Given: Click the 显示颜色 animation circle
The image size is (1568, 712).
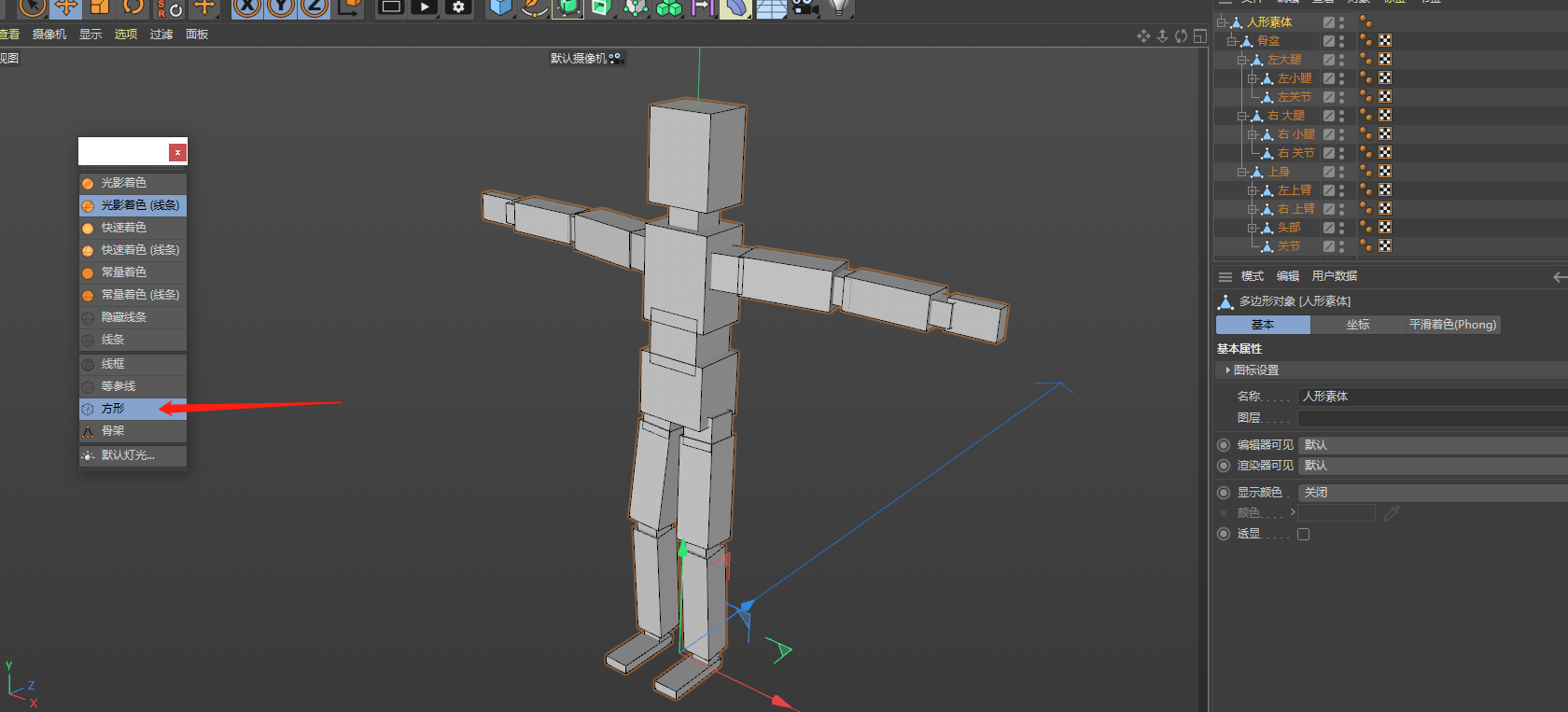Looking at the screenshot, I should pyautogui.click(x=1224, y=492).
